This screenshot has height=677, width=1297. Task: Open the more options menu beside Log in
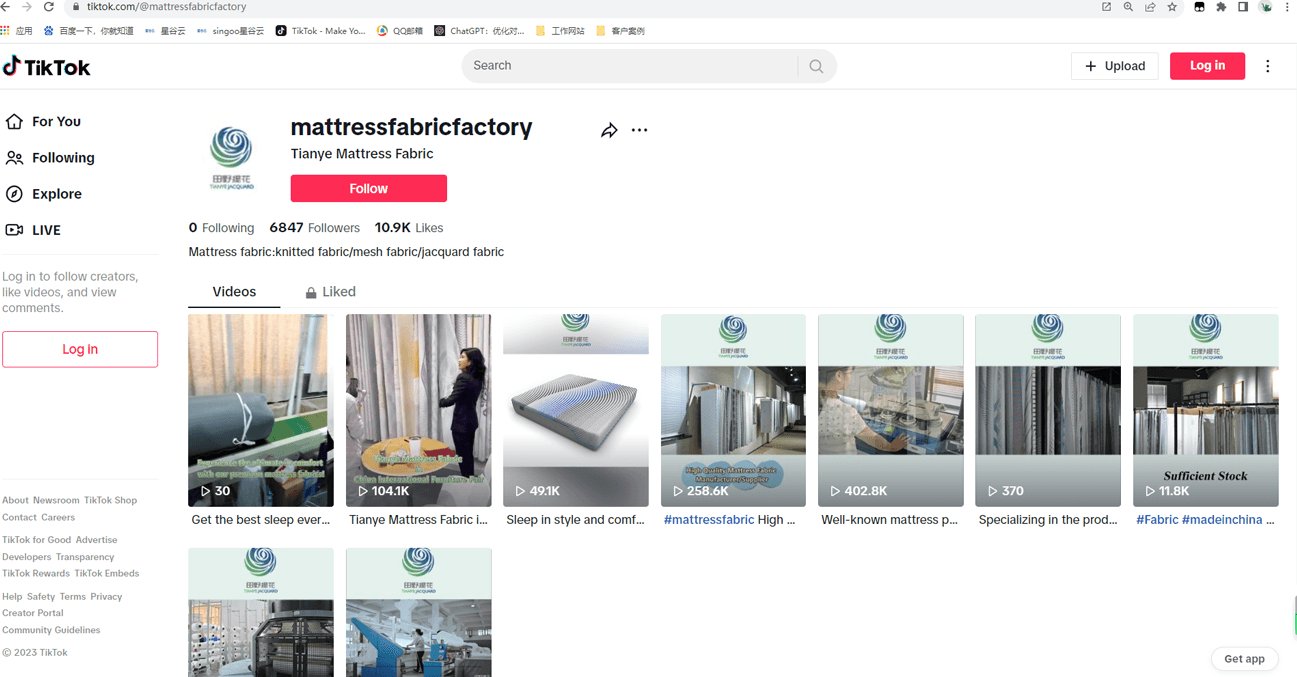click(x=1268, y=66)
